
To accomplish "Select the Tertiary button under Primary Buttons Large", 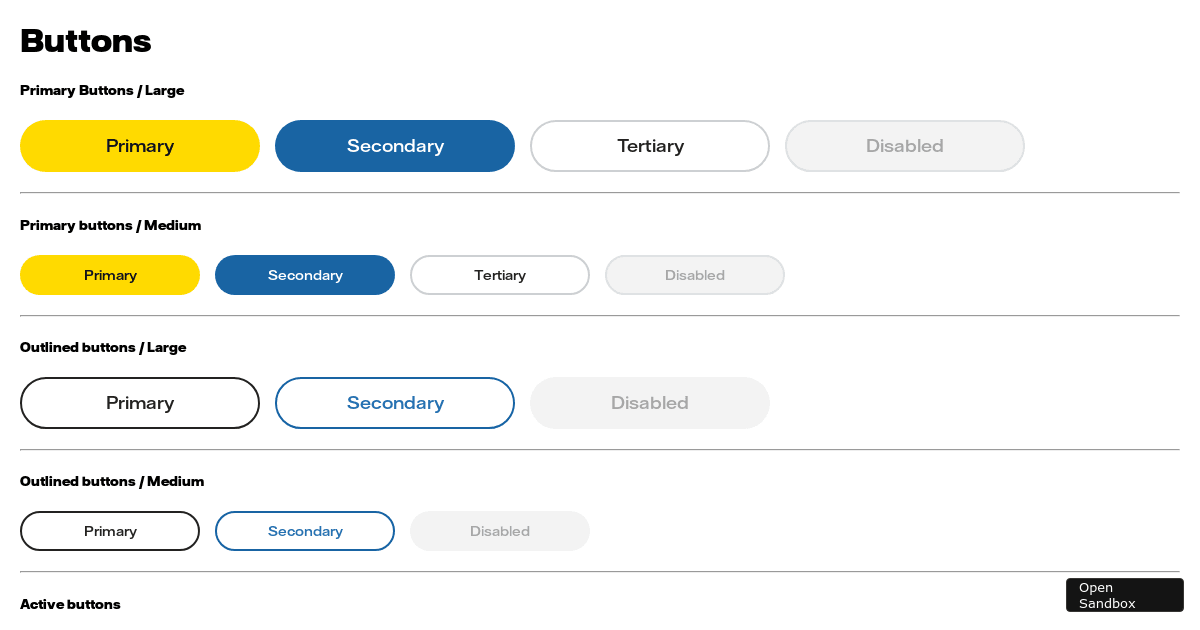I will click(650, 146).
